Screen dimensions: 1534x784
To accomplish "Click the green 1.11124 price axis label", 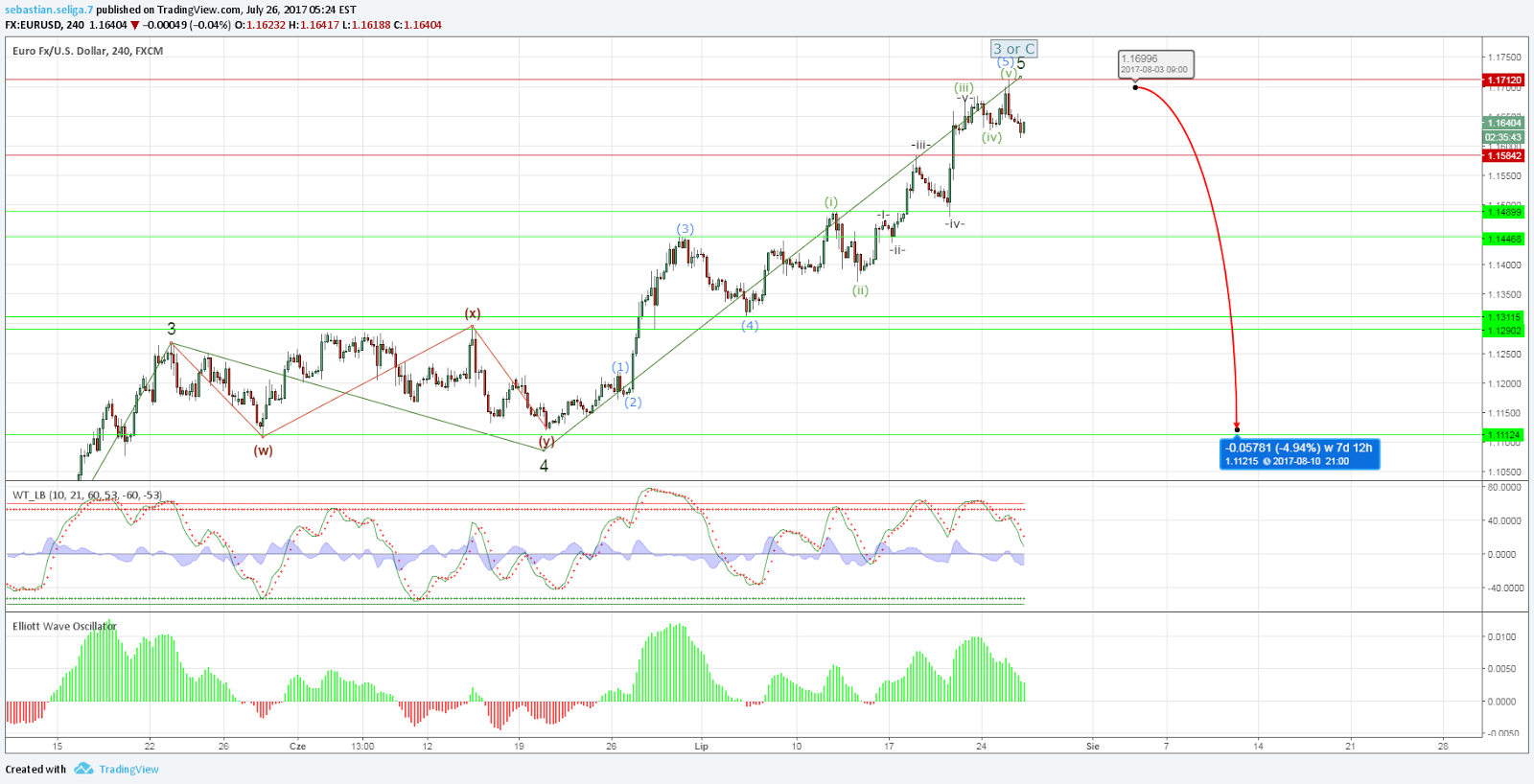I will [1503, 435].
